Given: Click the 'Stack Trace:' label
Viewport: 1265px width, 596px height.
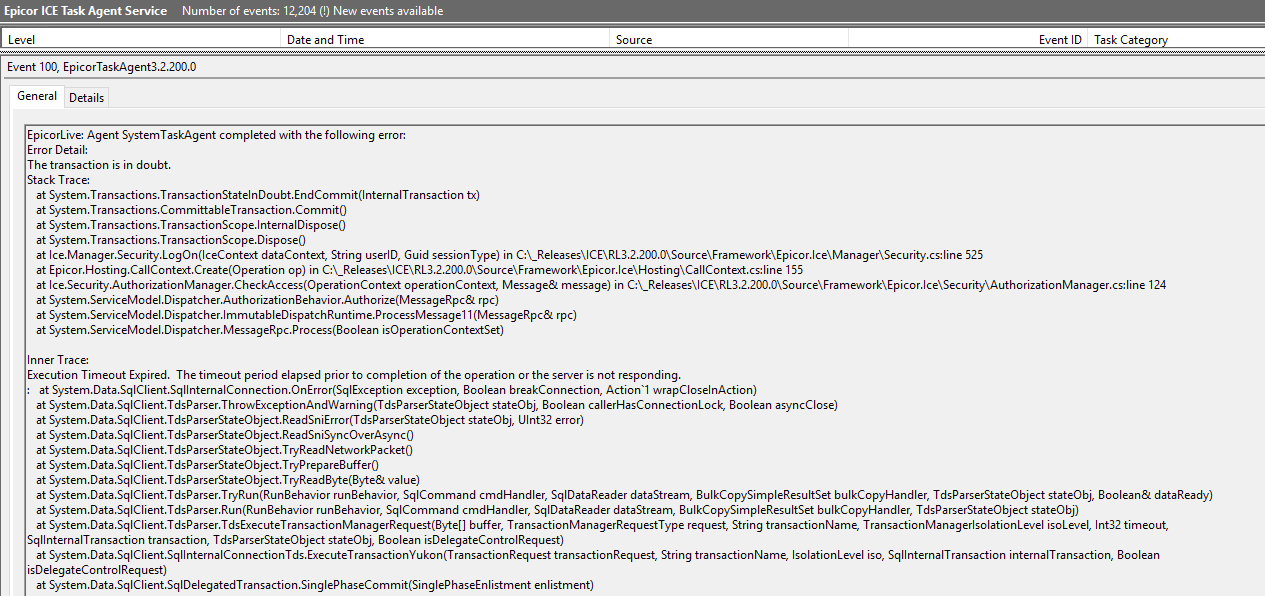Looking at the screenshot, I should [x=58, y=180].
